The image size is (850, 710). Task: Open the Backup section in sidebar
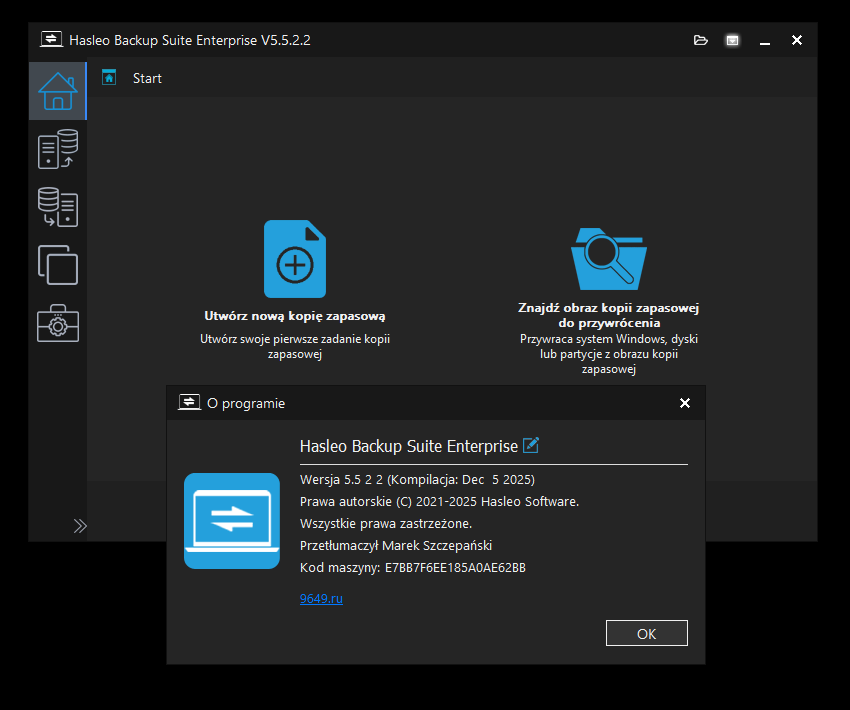[57, 149]
